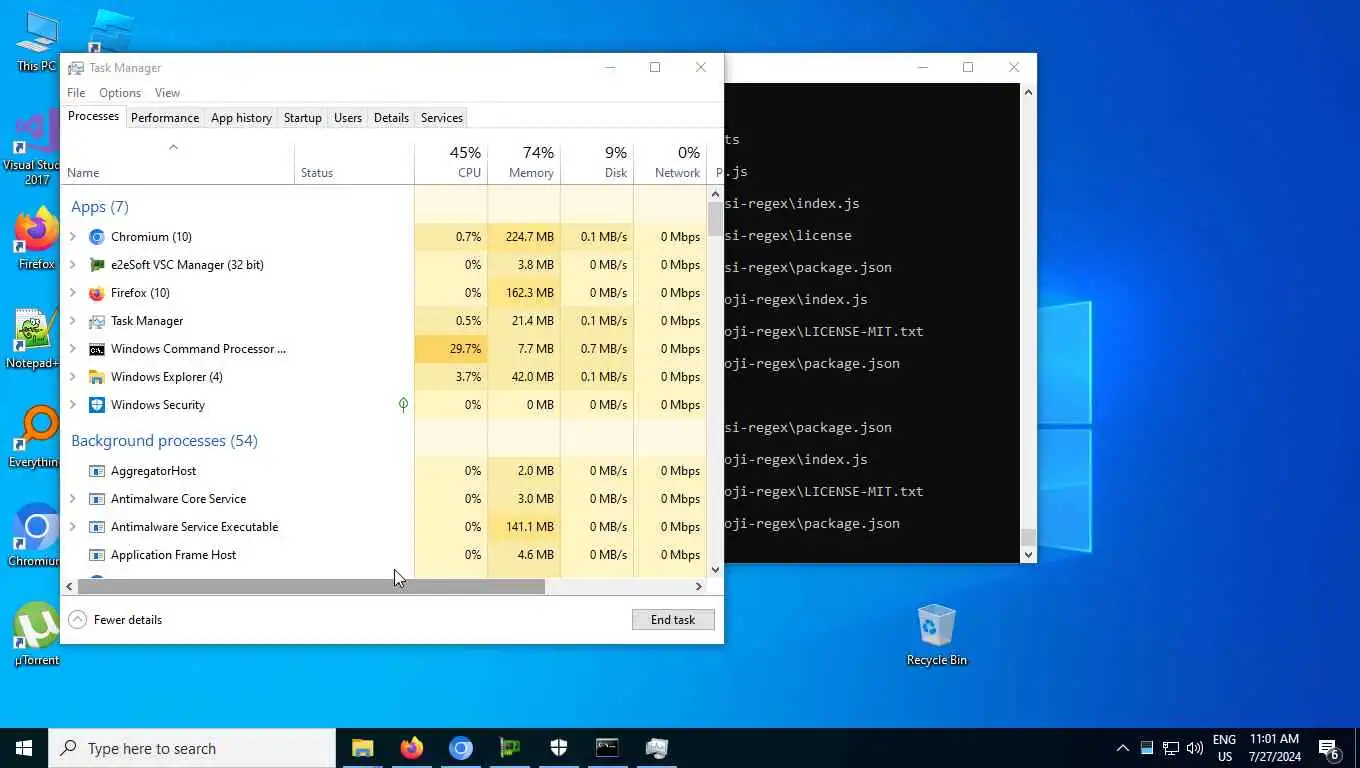Select the µTorrent desktop shortcut
This screenshot has width=1360, height=768.
[37, 635]
